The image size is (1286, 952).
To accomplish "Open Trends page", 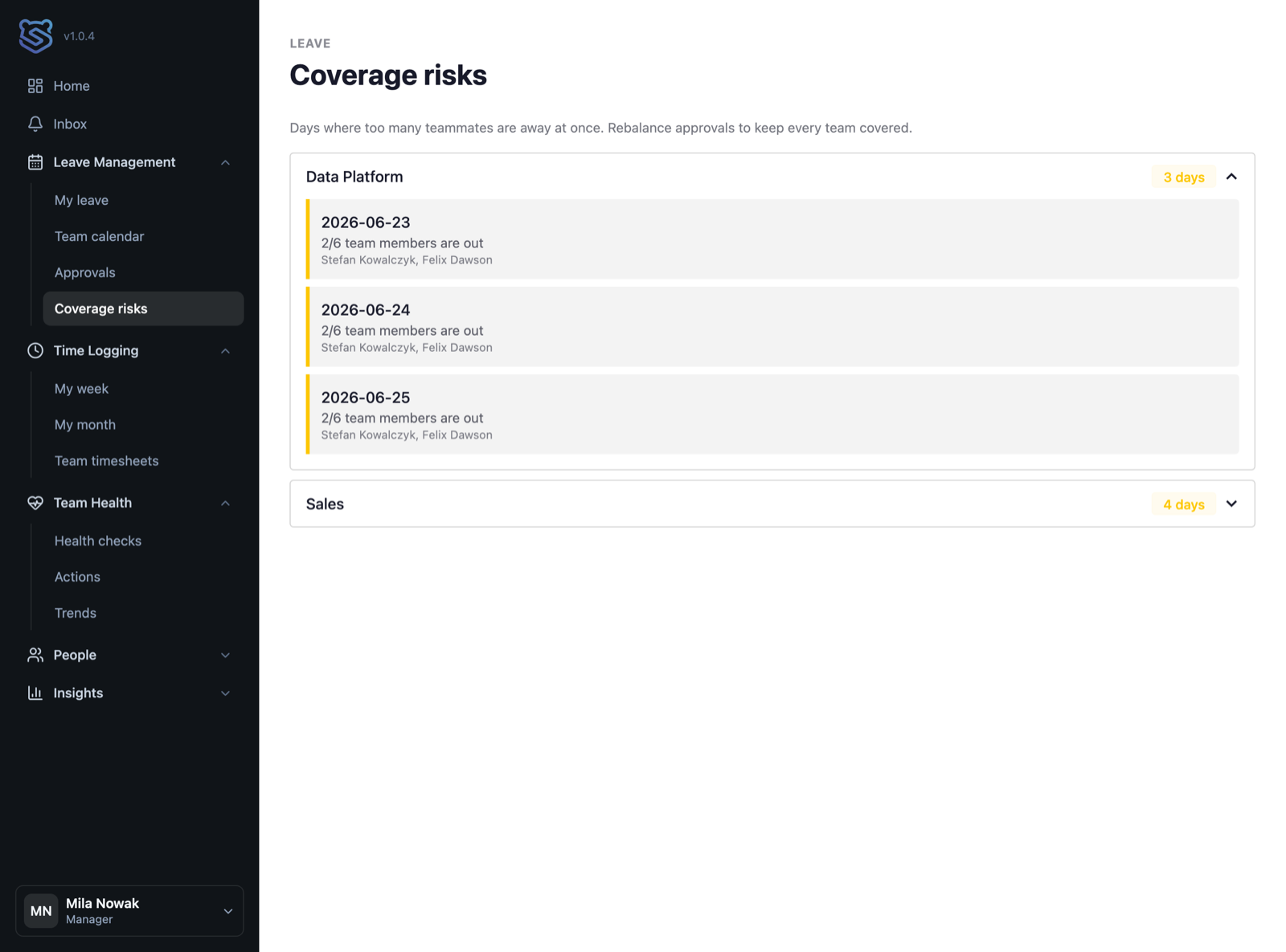I will point(75,613).
